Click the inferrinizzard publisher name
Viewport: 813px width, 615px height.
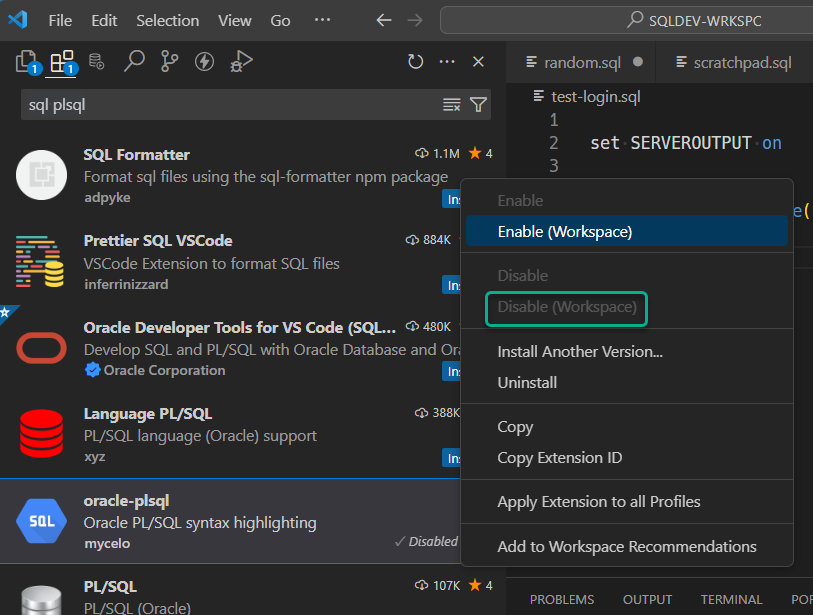tap(126, 284)
